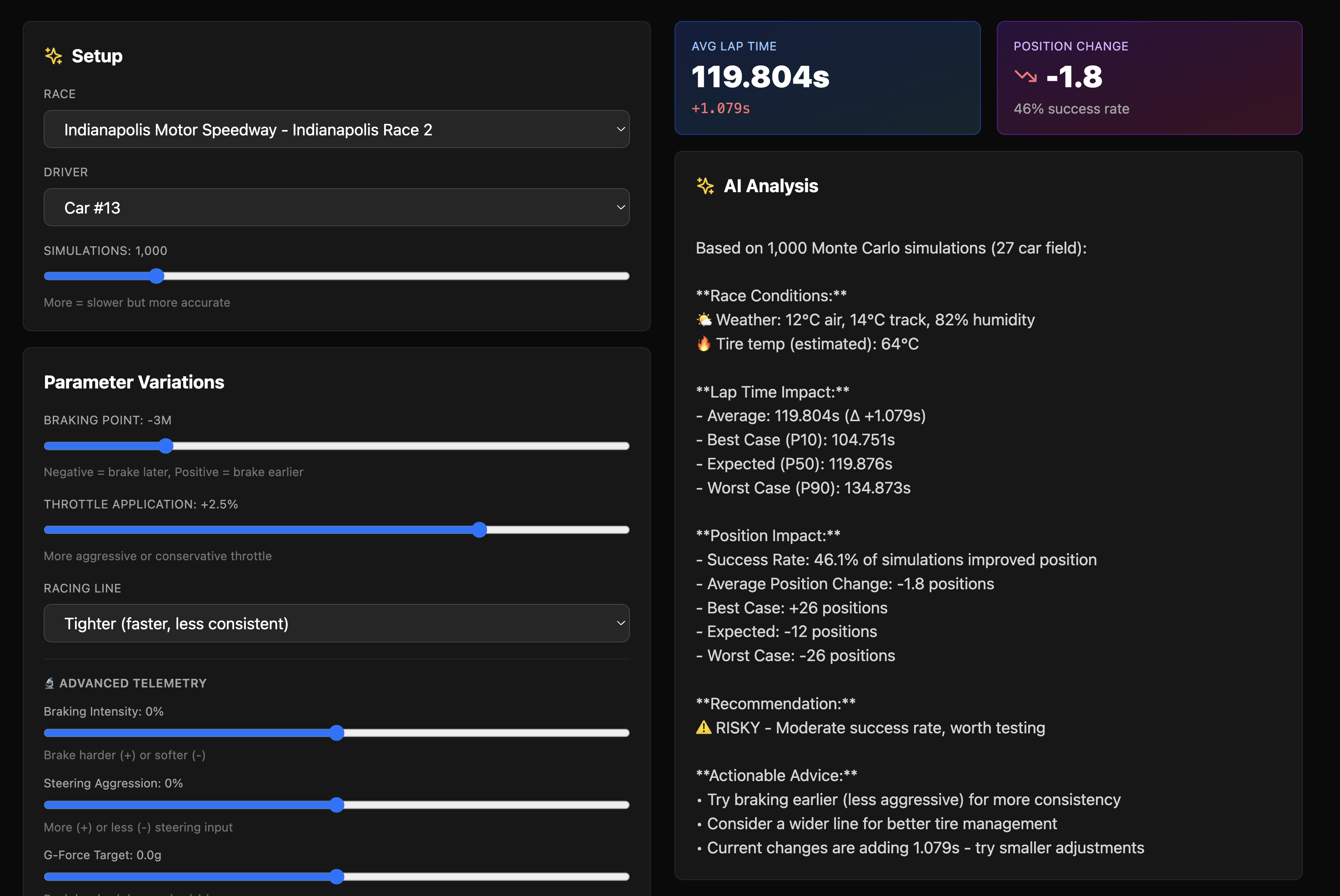Click the Position Change card

[1149, 78]
